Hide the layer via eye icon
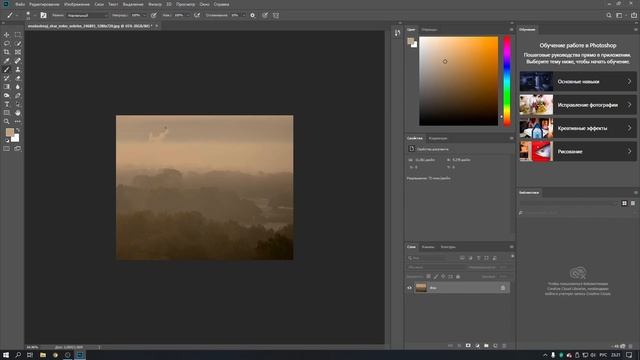This screenshot has height=360, width=640. (409, 288)
